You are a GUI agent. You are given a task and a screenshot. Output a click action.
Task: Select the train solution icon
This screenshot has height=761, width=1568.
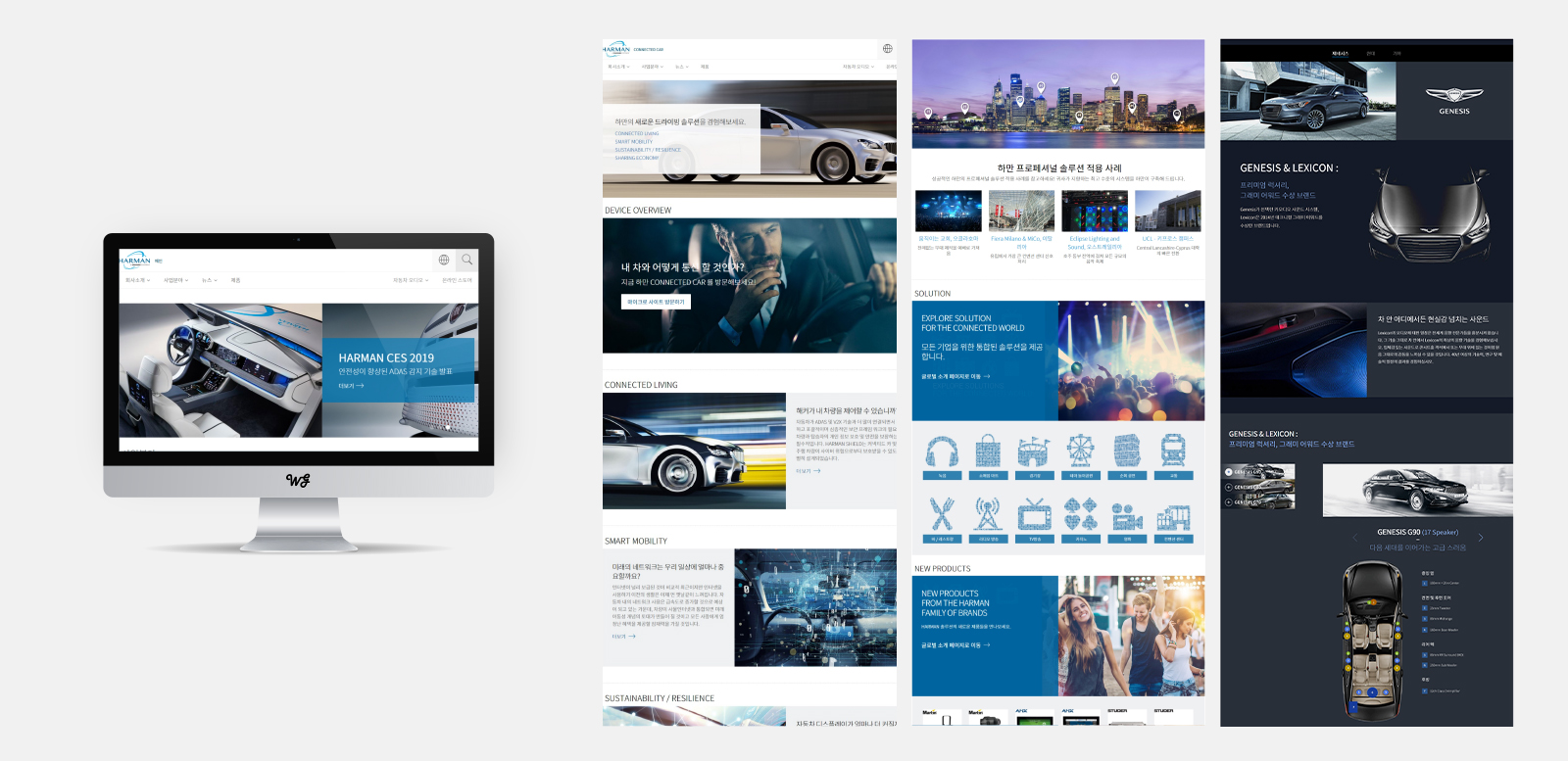1173,452
